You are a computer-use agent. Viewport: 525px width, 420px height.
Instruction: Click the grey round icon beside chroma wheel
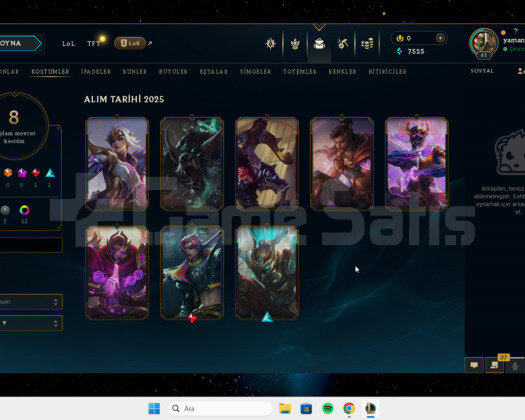click(5, 210)
